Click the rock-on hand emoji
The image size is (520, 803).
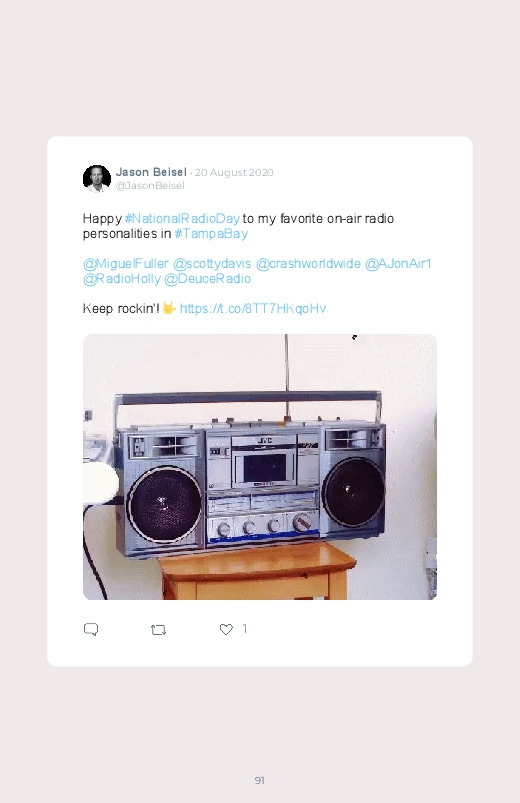[x=169, y=308]
